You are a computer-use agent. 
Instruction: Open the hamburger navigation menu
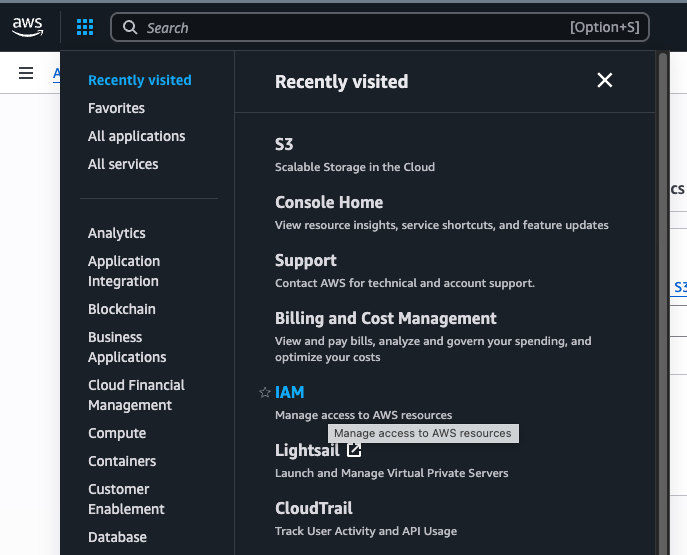[x=26, y=73]
